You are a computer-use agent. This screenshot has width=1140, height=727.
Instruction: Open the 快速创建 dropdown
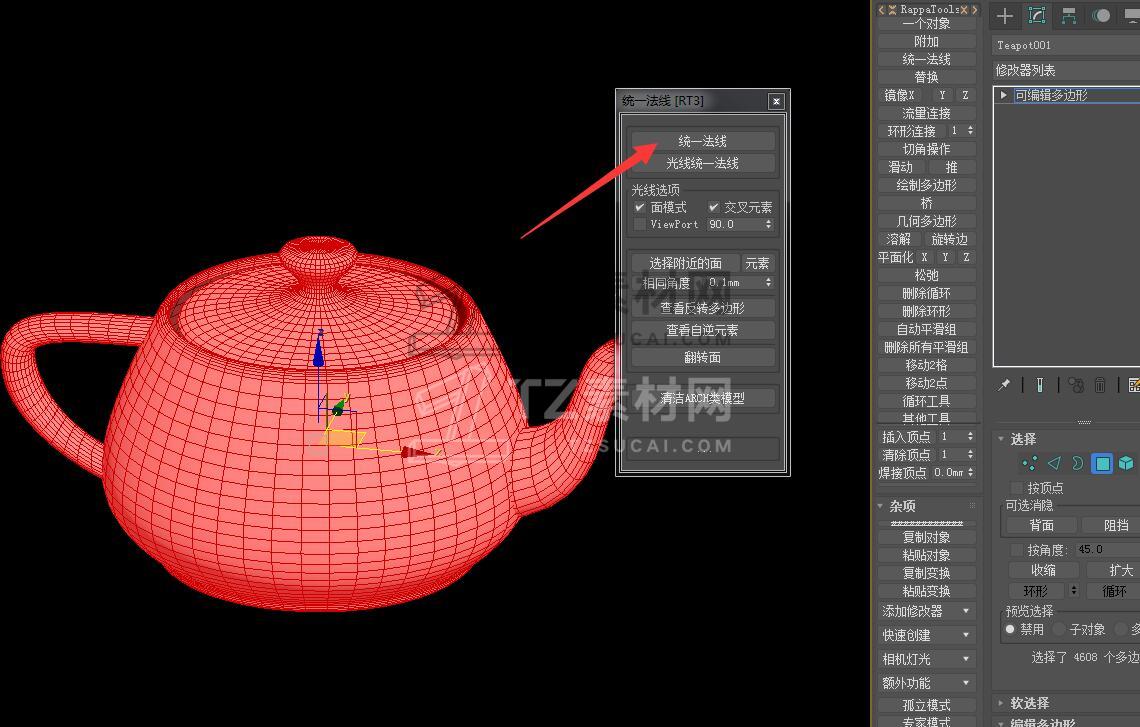(926, 635)
